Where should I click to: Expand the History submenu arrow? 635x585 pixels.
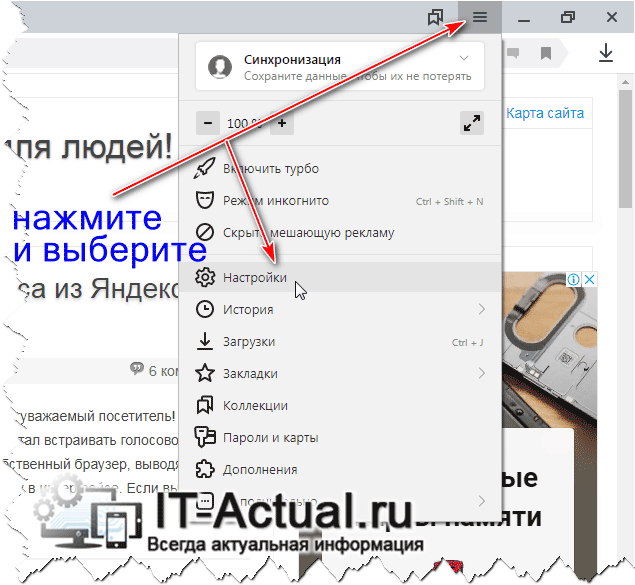tap(482, 309)
